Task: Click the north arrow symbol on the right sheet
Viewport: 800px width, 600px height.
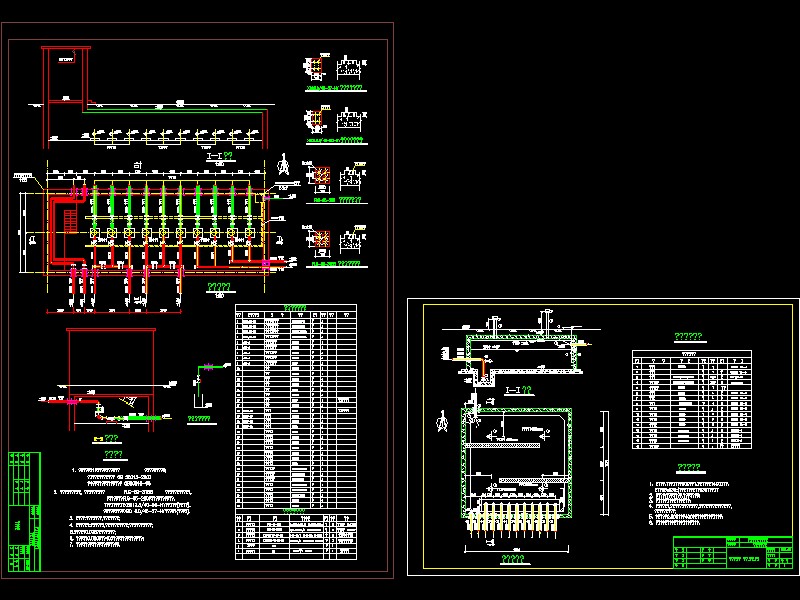Action: [x=442, y=421]
